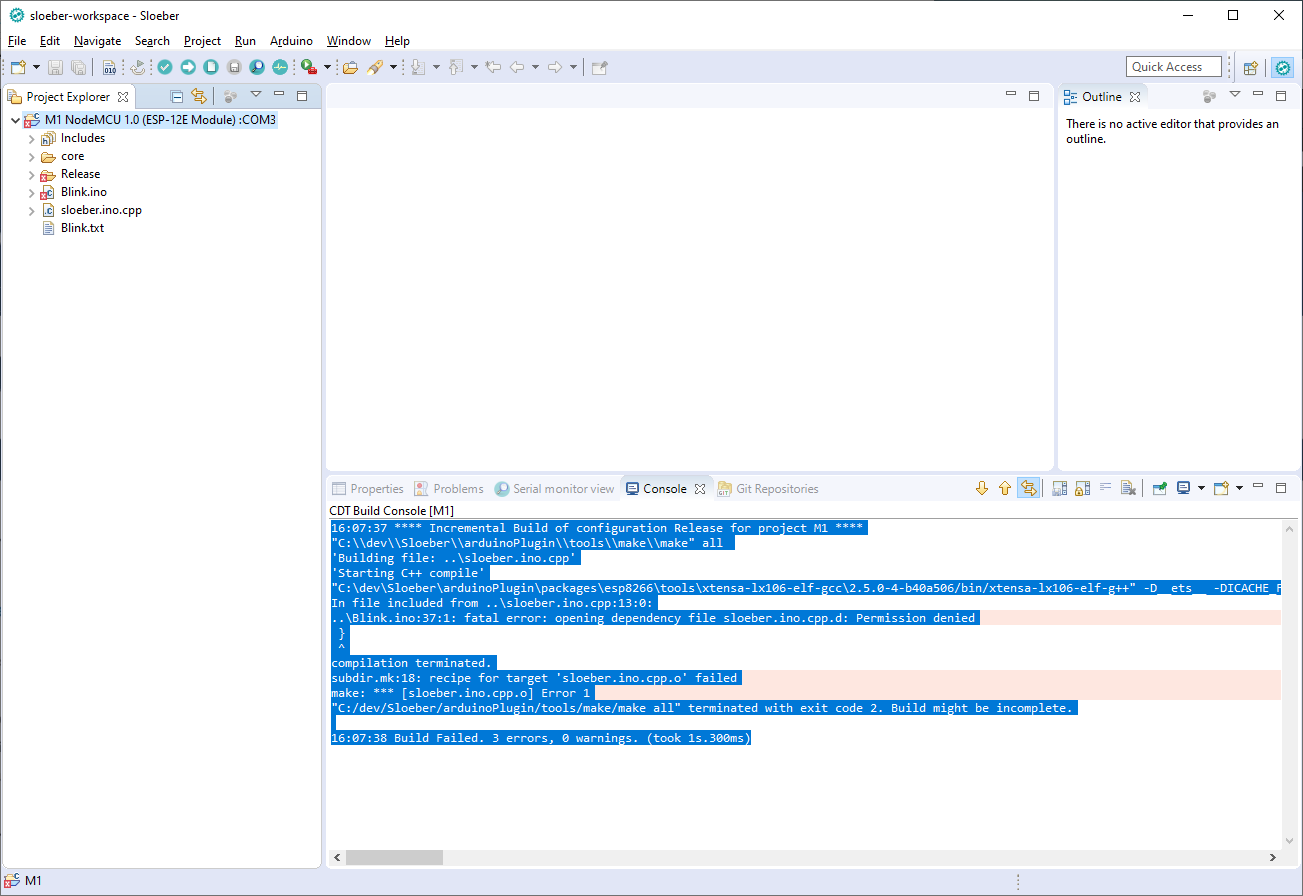The width and height of the screenshot is (1303, 896).
Task: Expand the Blink.ino node
Action: (31, 193)
